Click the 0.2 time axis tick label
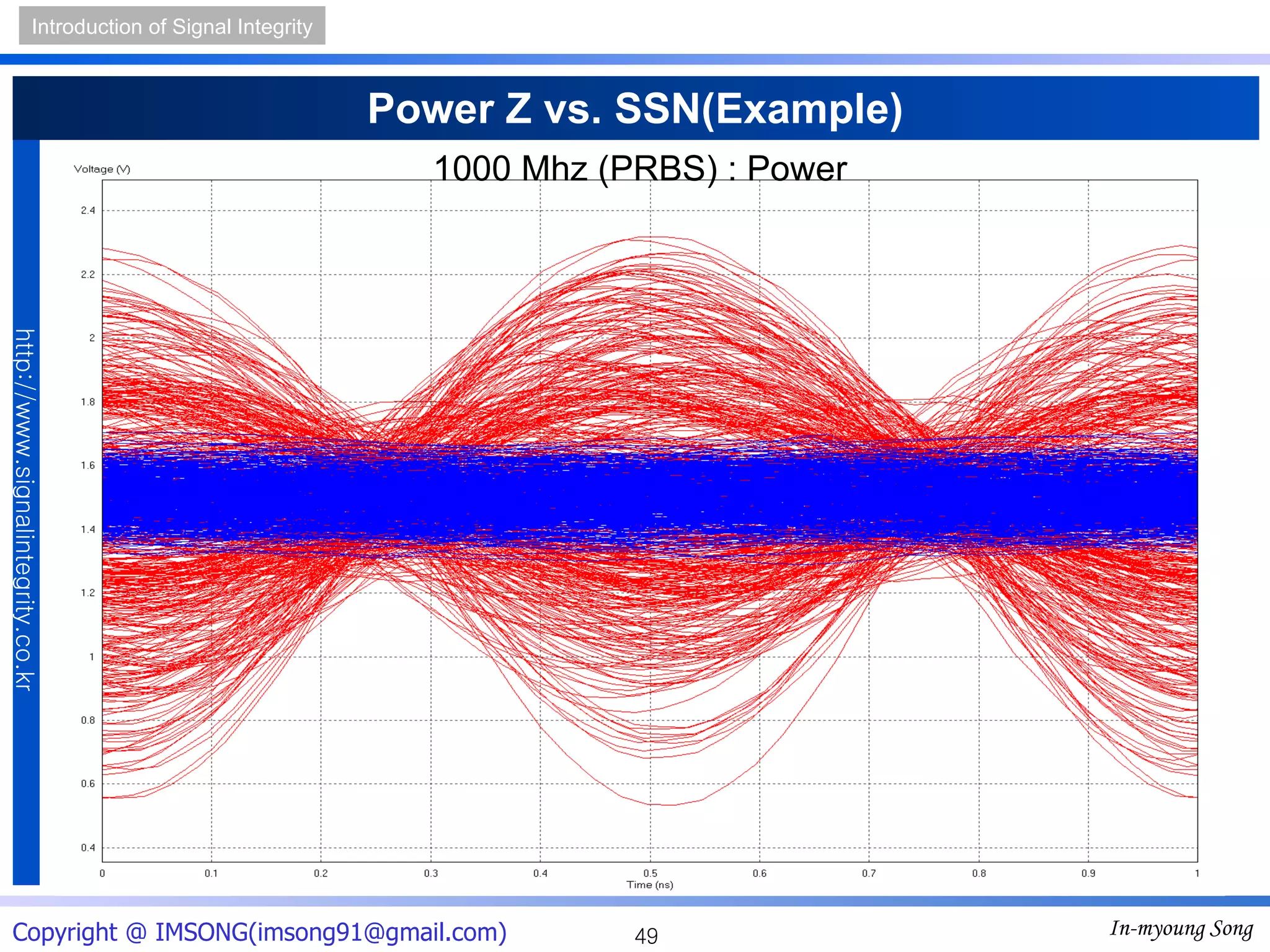The width and height of the screenshot is (1270, 952). pos(321,873)
